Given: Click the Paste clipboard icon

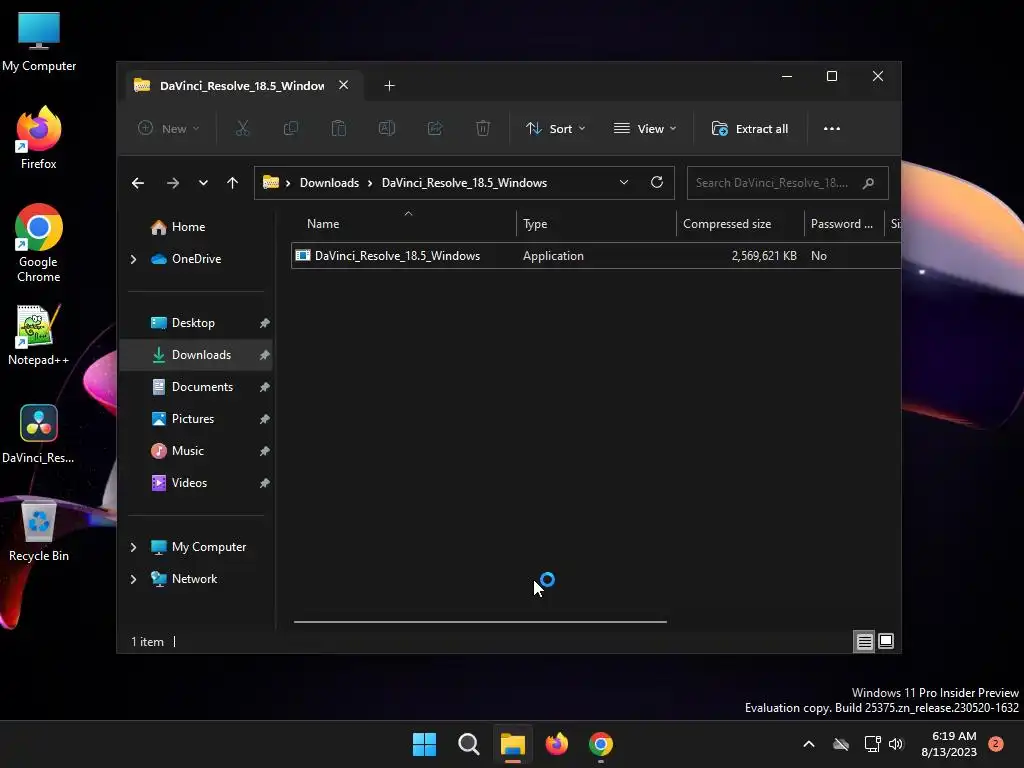Looking at the screenshot, I should pos(338,129).
